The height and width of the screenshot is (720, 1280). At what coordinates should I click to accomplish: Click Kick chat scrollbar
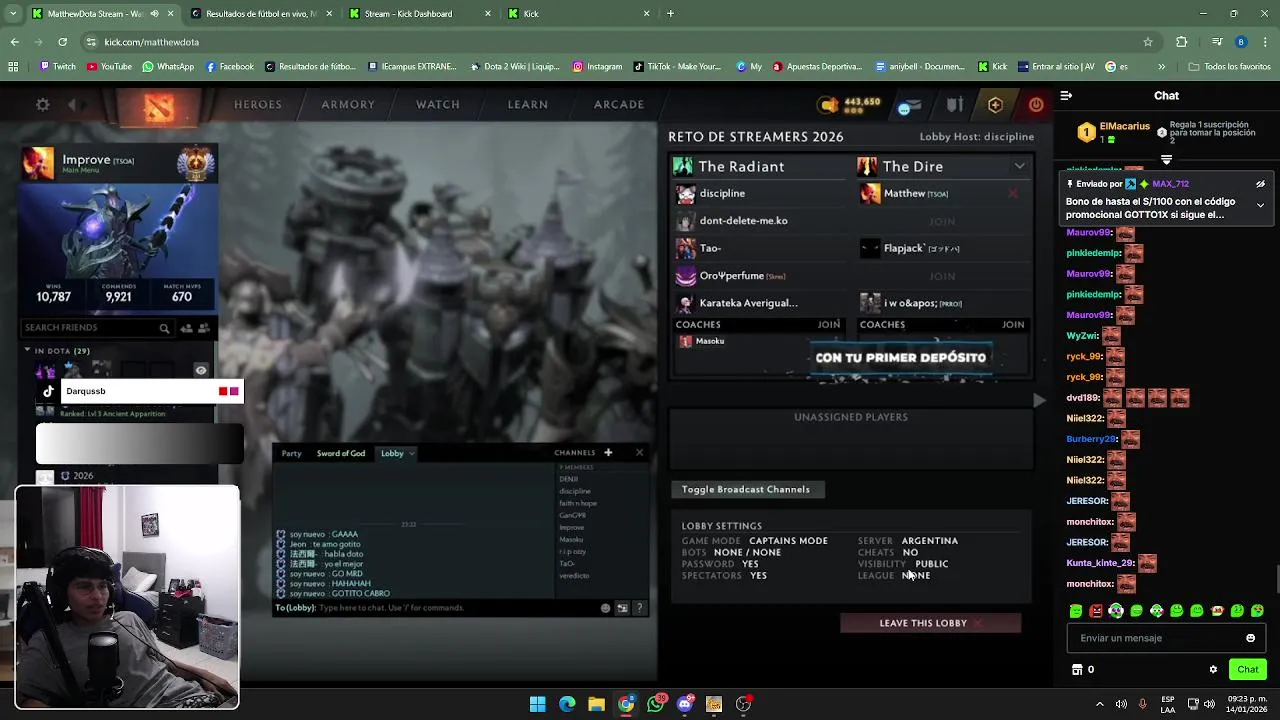(1276, 578)
